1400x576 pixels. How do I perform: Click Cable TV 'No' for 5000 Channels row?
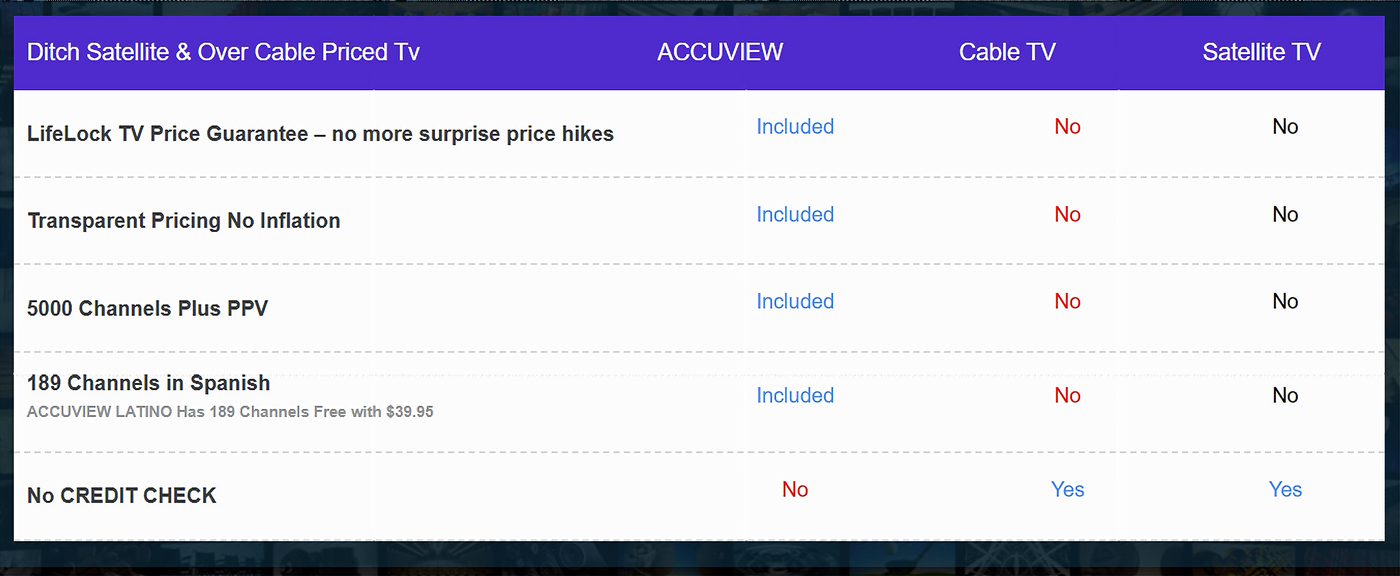(1067, 302)
